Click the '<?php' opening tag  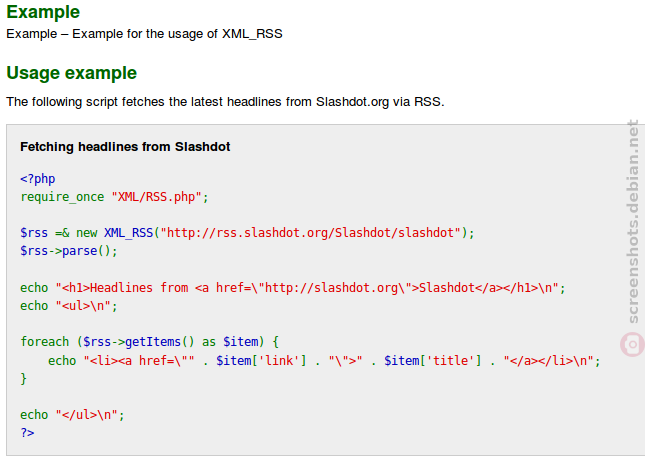pyautogui.click(x=37, y=179)
